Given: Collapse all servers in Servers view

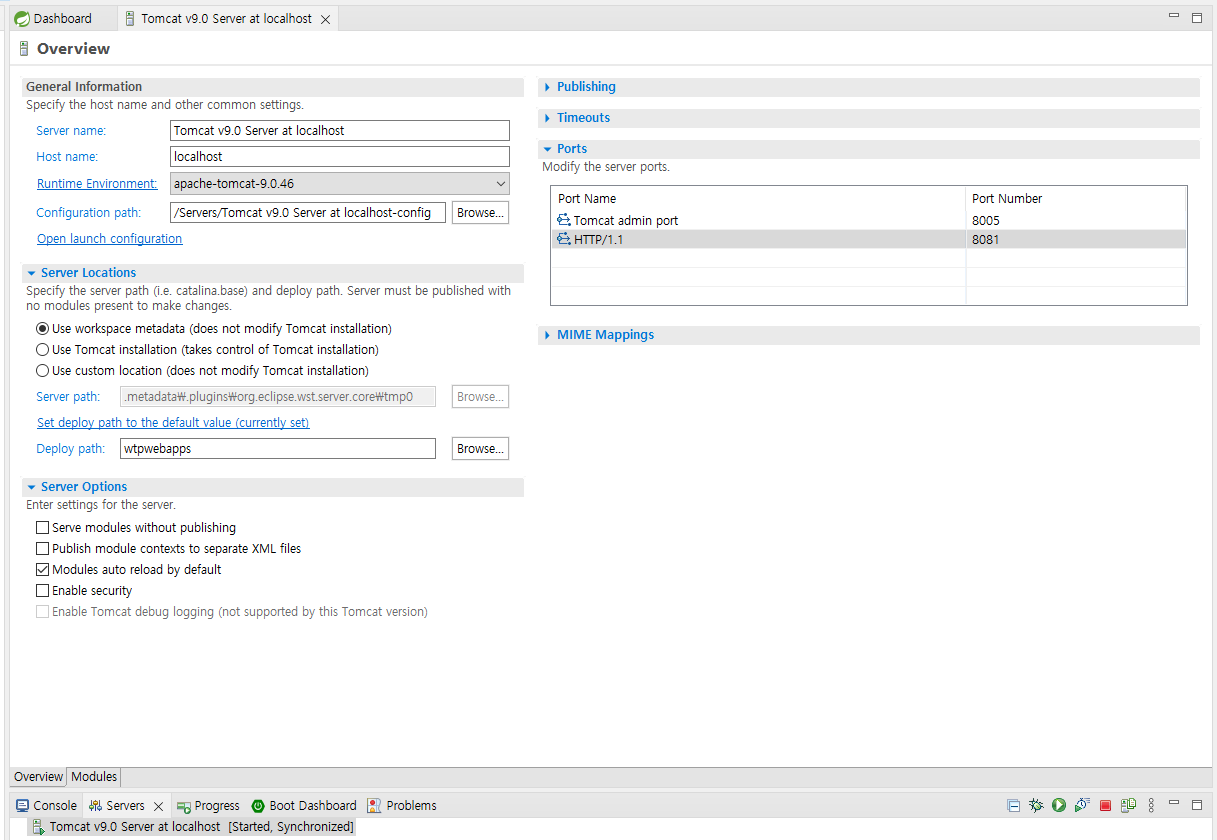Looking at the screenshot, I should [1013, 805].
